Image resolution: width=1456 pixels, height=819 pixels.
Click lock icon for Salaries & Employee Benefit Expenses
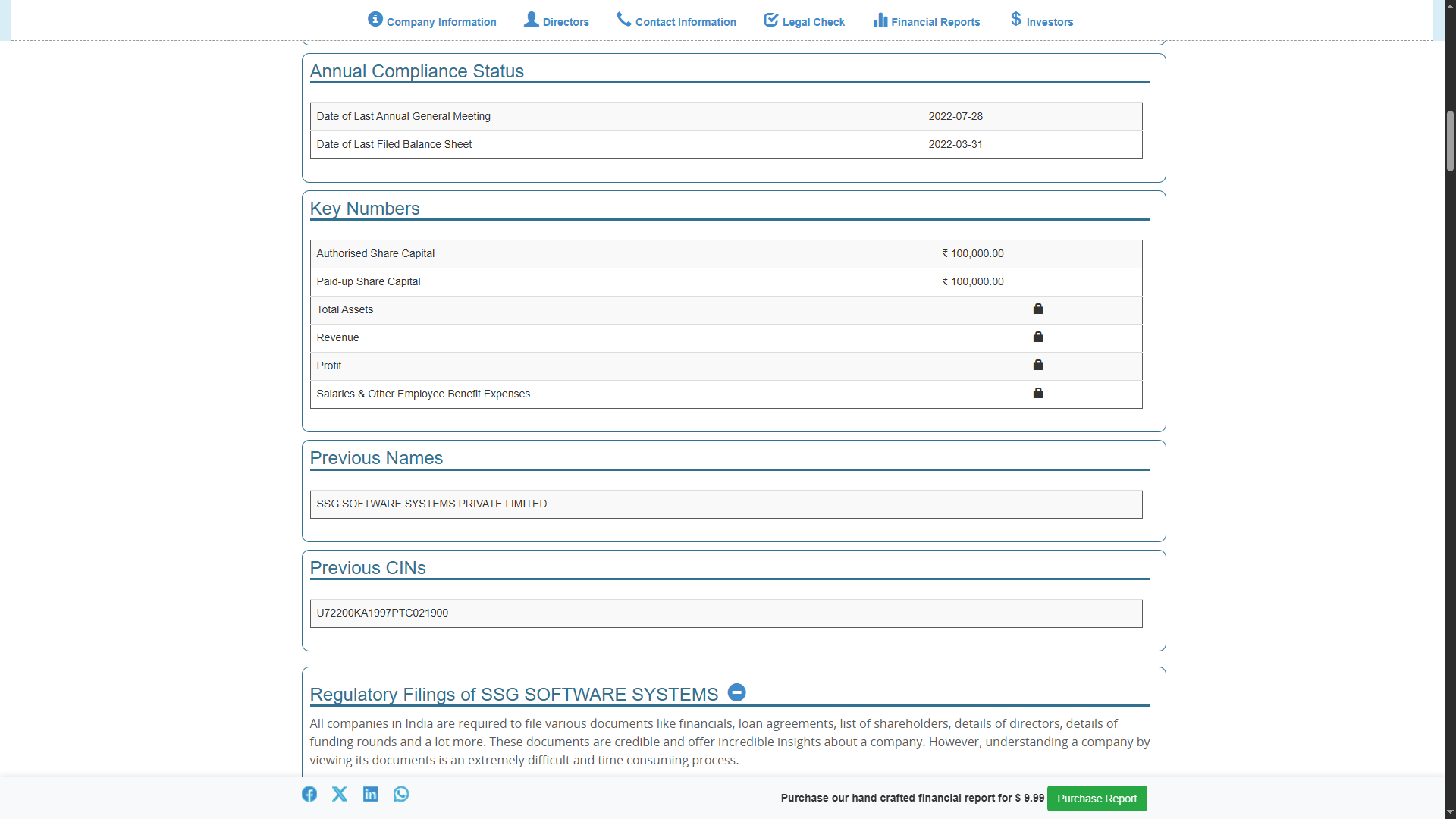click(x=1038, y=393)
